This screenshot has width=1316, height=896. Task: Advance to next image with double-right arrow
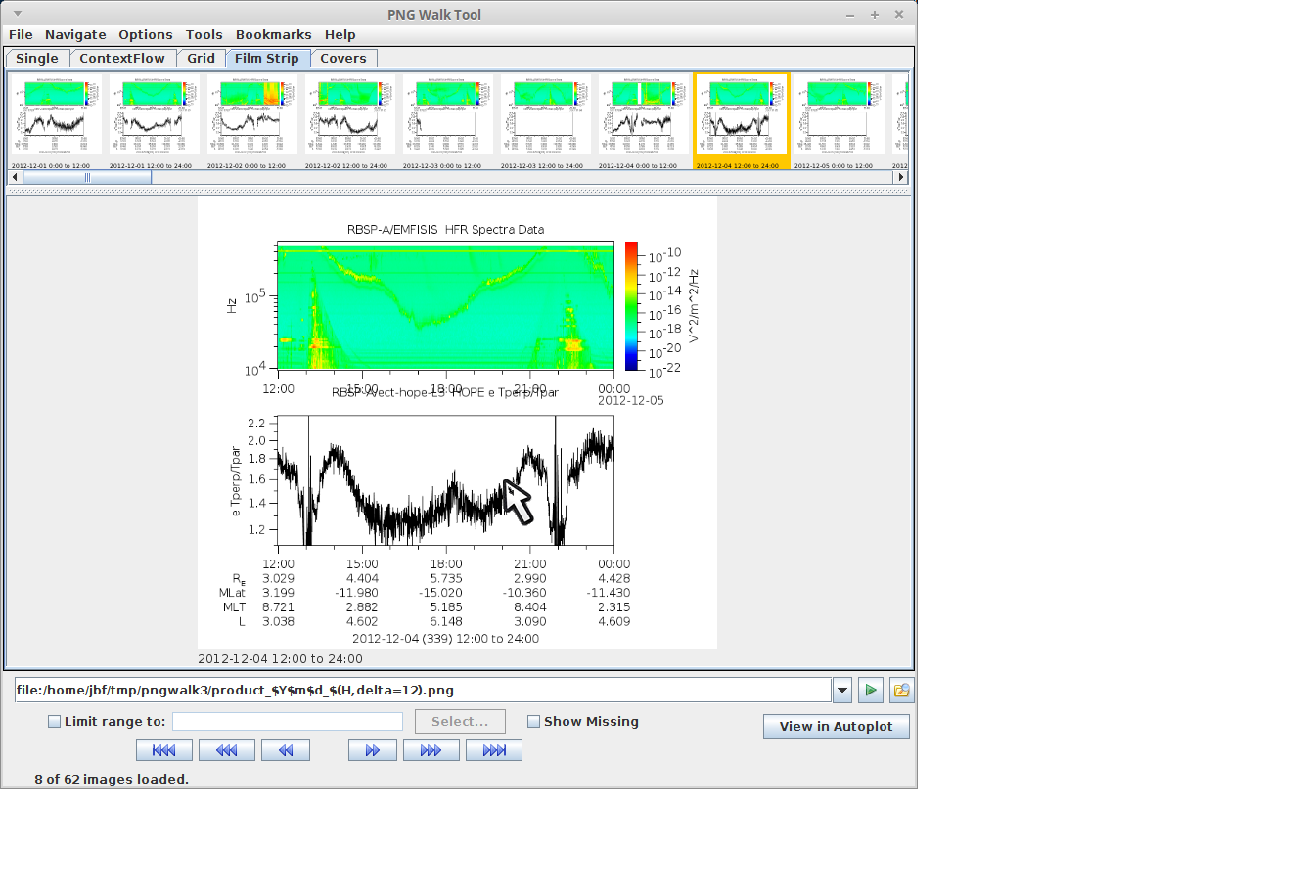(x=372, y=750)
